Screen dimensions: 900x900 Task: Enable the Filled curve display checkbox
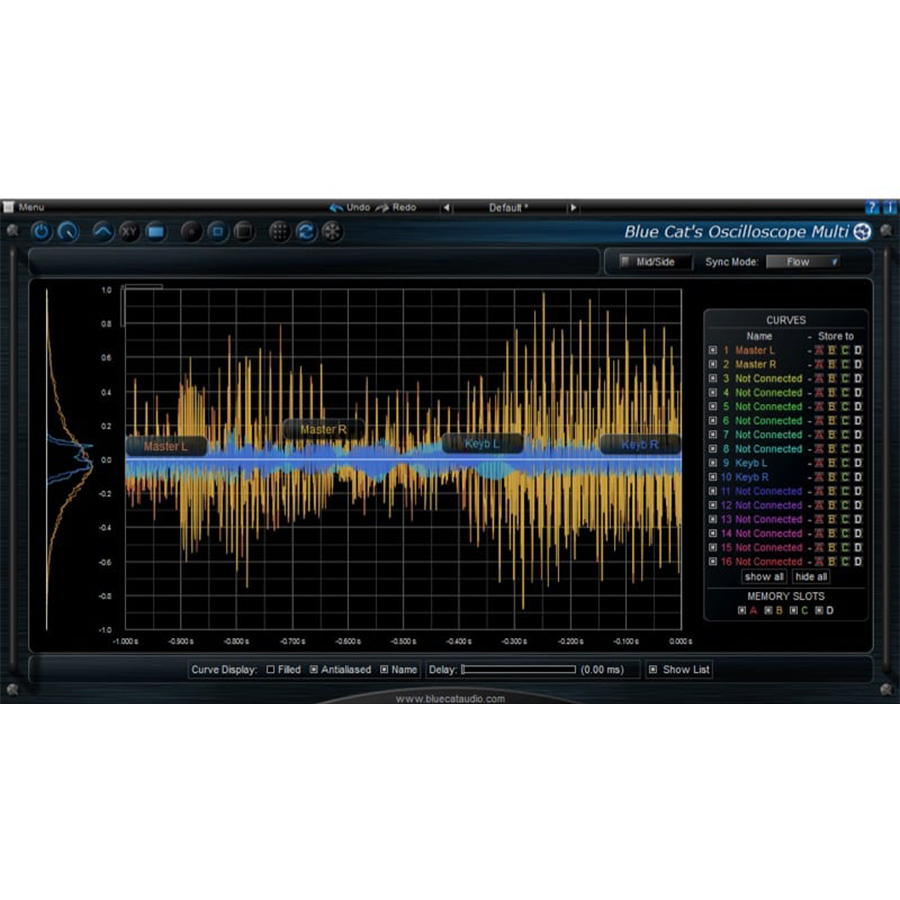pos(271,670)
